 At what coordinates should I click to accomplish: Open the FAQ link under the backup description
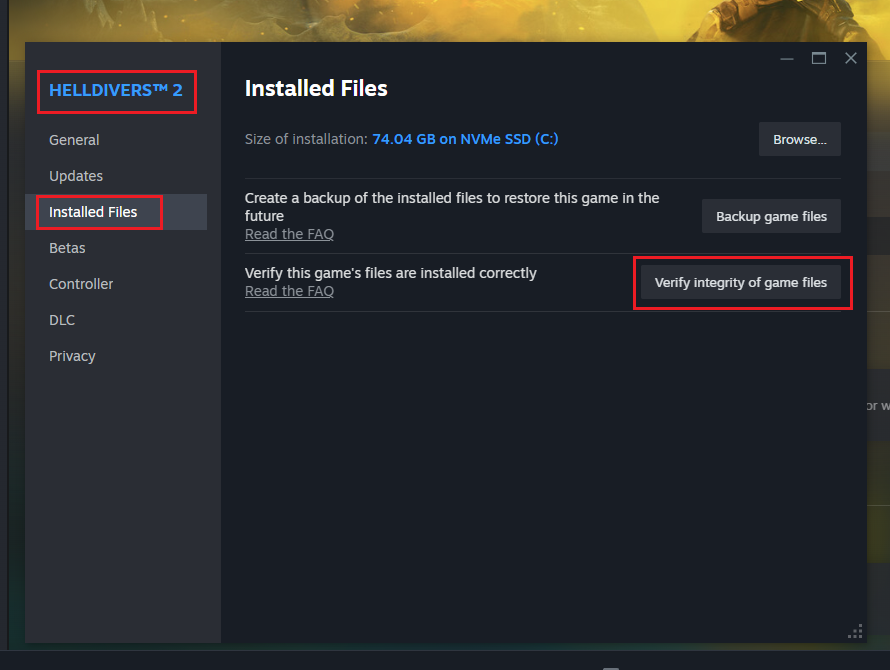(x=289, y=234)
